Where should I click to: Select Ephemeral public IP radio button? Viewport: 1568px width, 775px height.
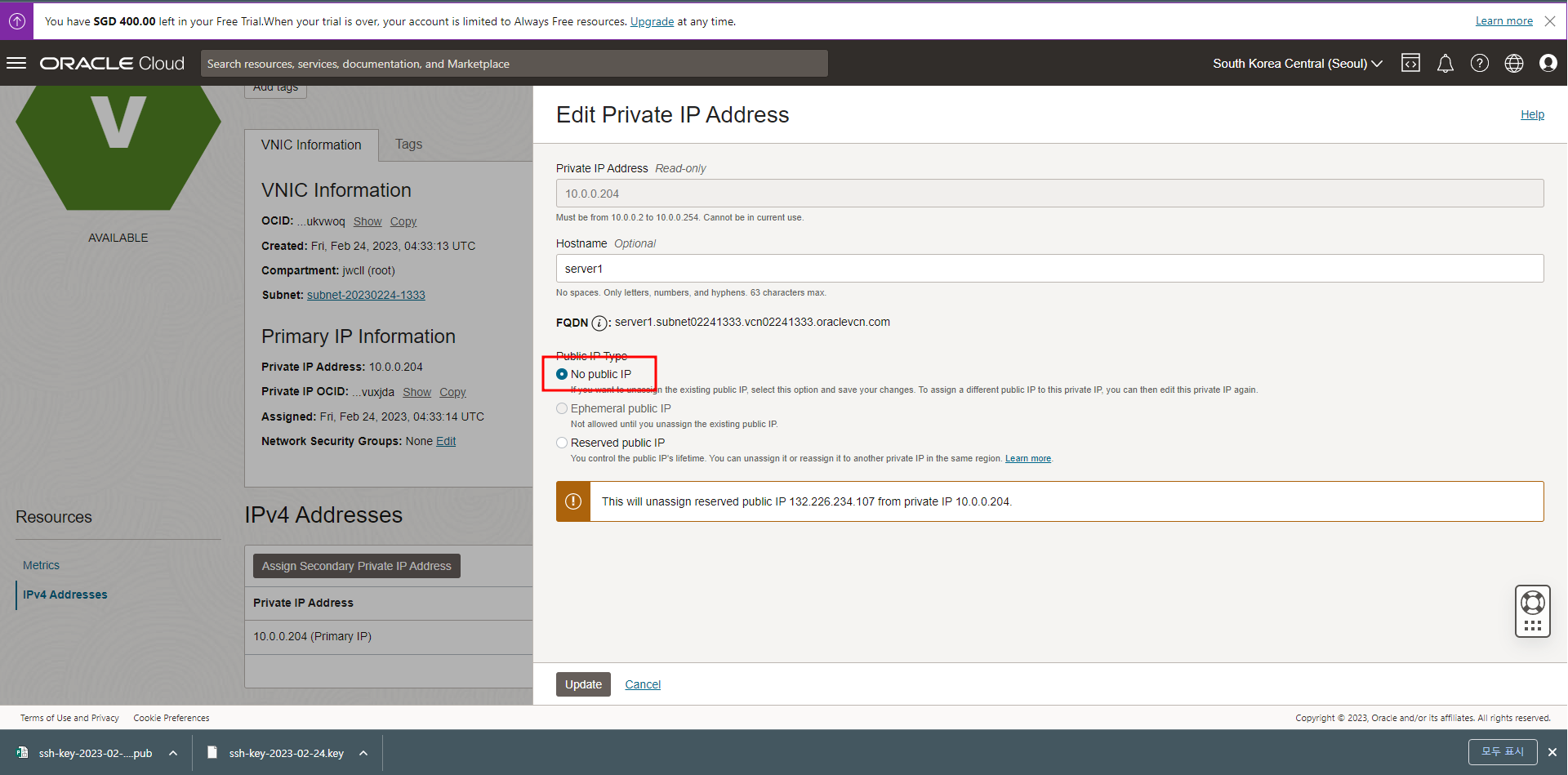(562, 408)
